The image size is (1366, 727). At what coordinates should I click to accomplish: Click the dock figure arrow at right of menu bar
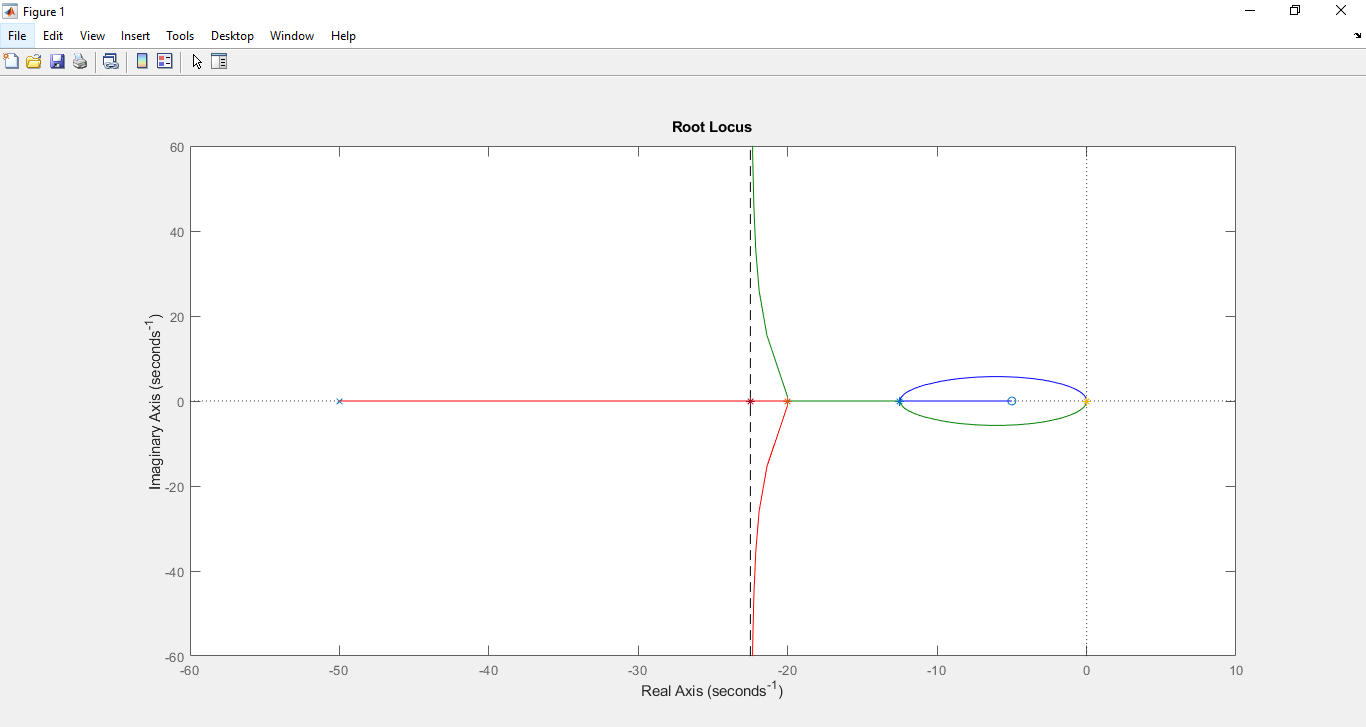1358,36
